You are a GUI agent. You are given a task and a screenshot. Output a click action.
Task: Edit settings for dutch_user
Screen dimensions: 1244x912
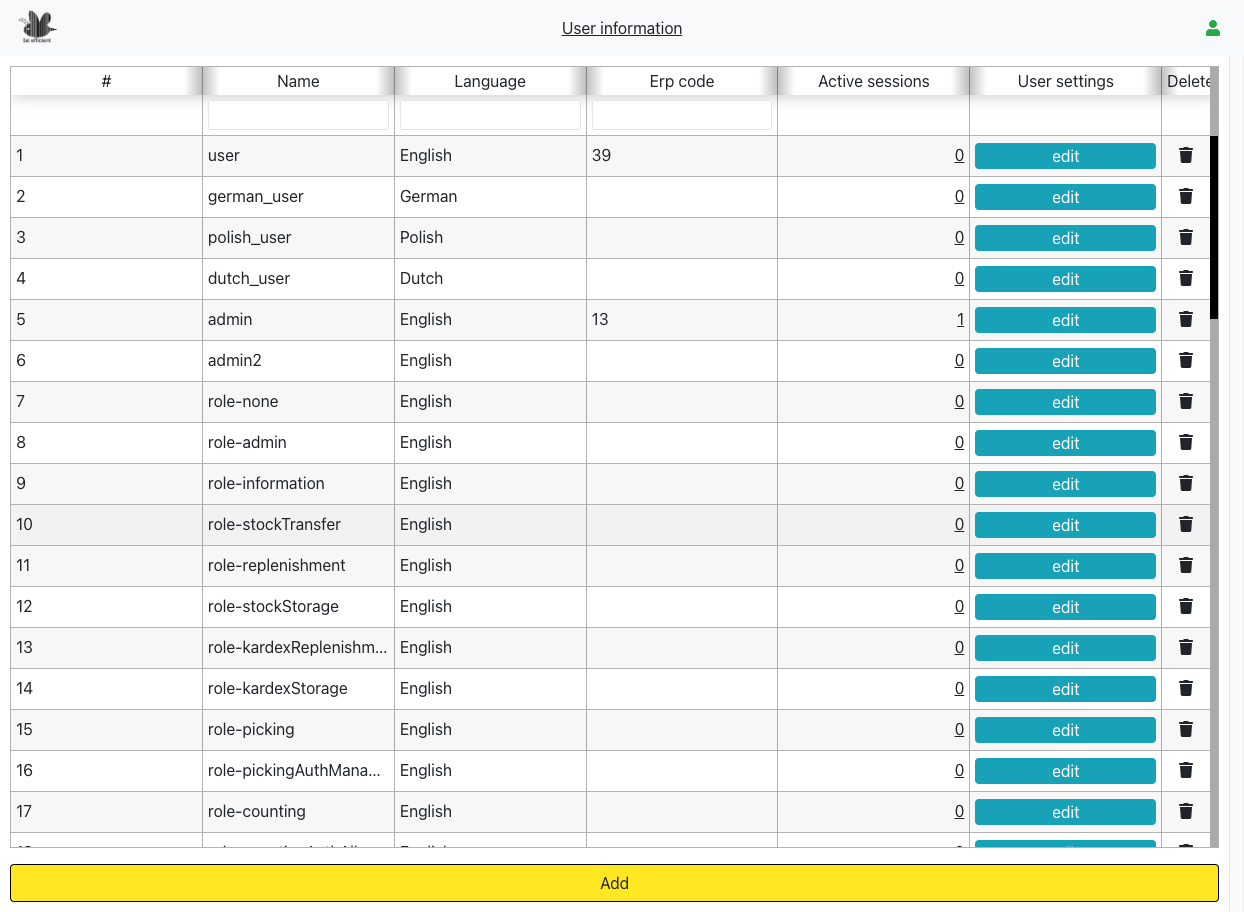click(x=1065, y=279)
